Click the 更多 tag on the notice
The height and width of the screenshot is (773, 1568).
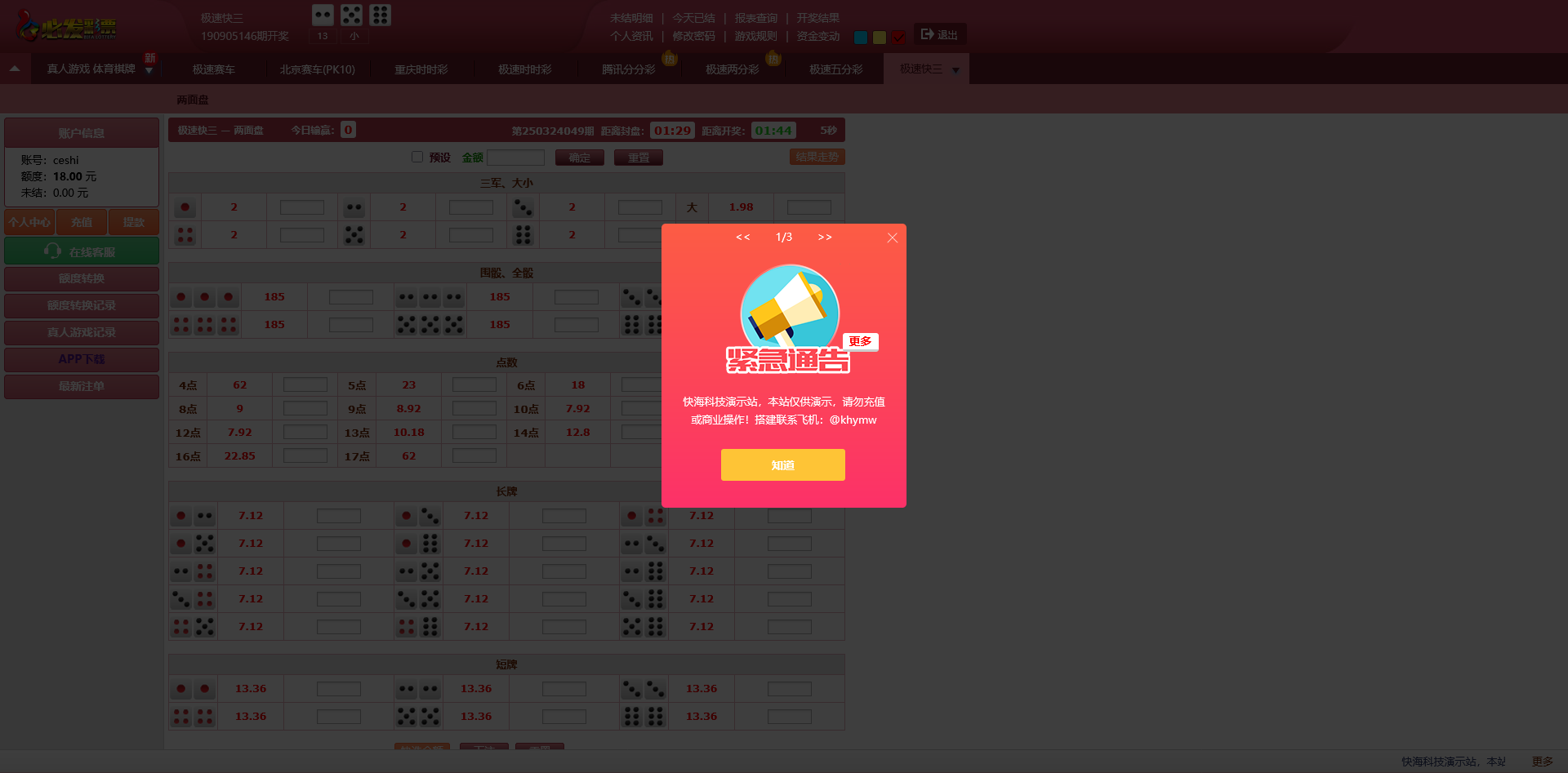point(860,341)
